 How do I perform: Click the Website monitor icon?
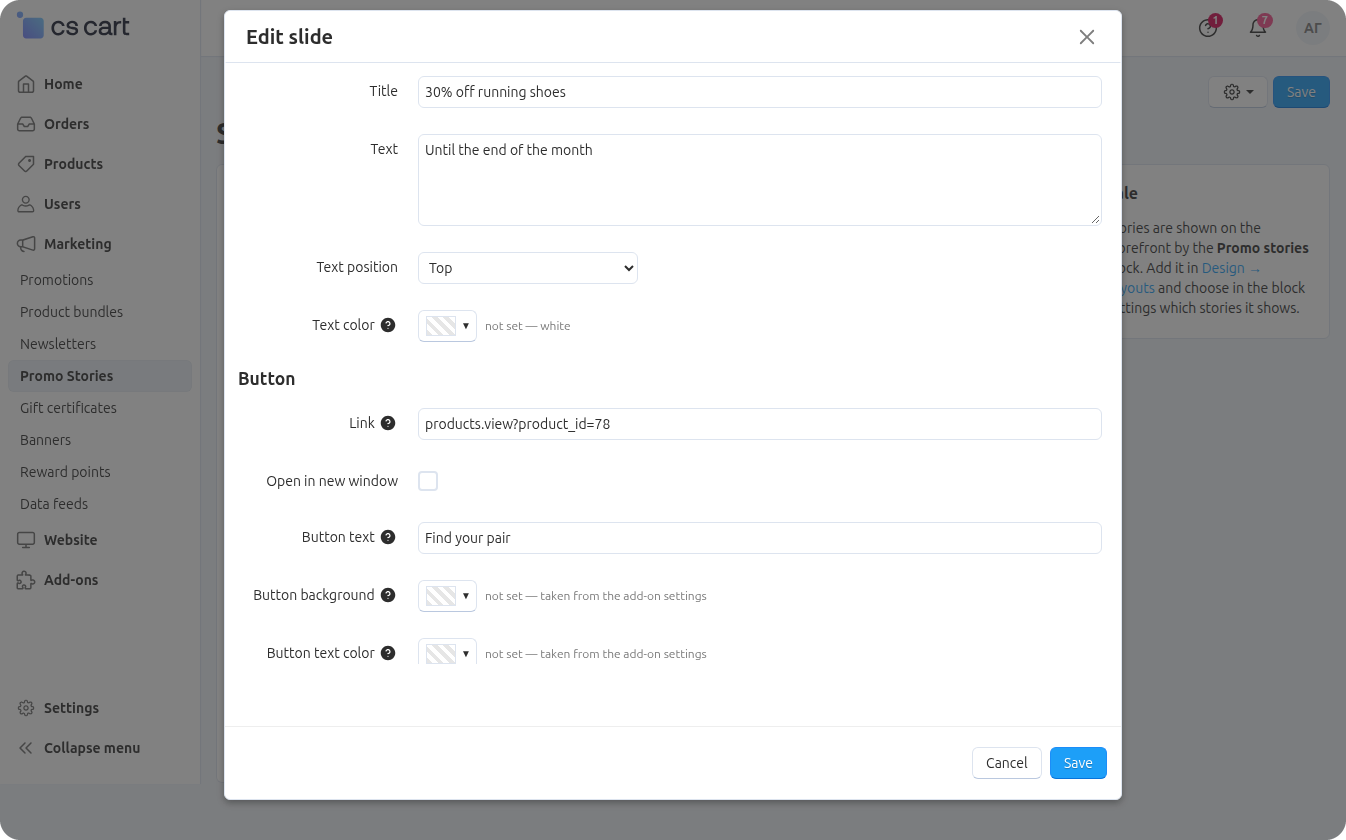pos(26,540)
